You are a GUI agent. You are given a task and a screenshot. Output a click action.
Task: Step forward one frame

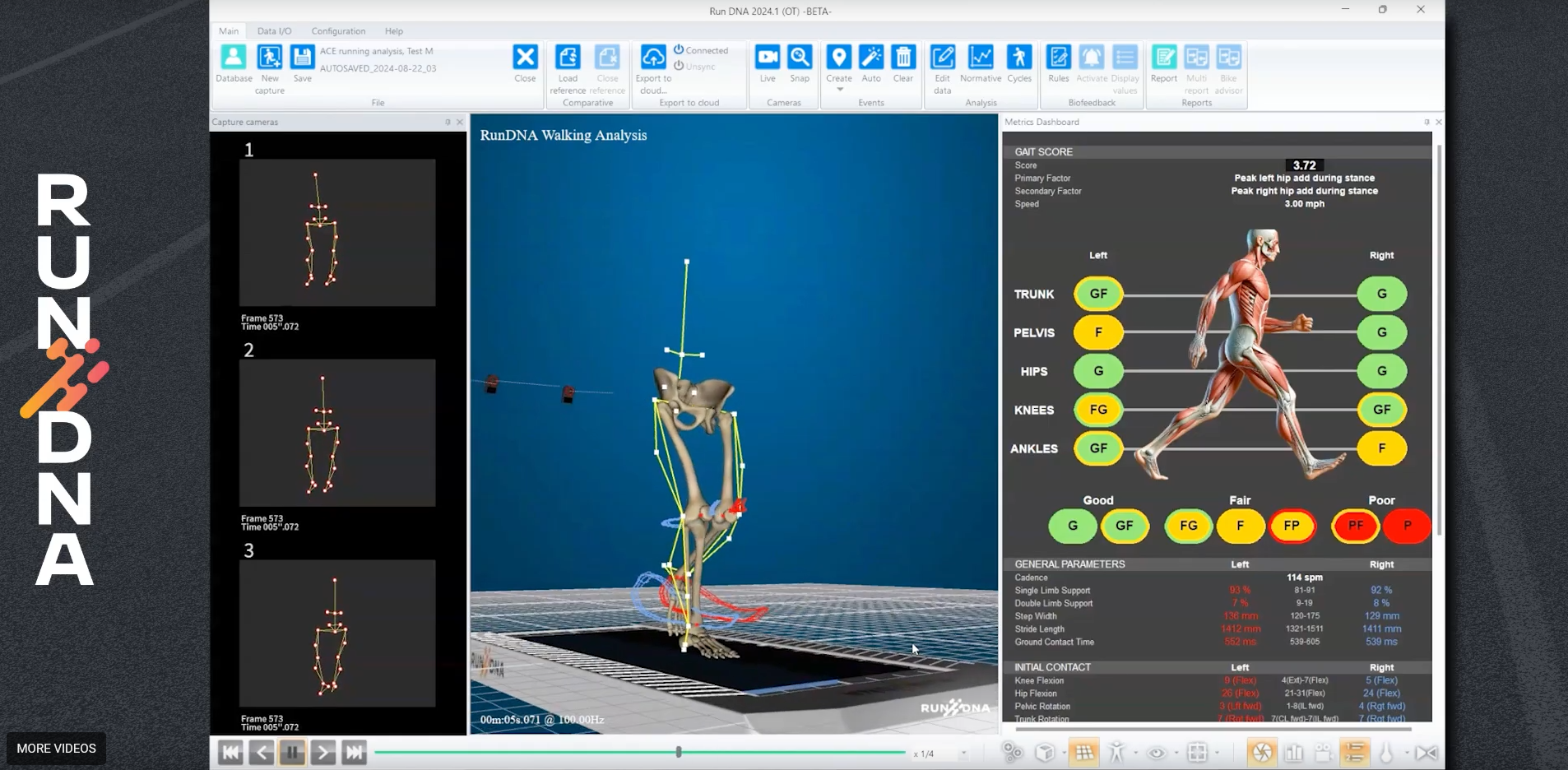click(323, 752)
